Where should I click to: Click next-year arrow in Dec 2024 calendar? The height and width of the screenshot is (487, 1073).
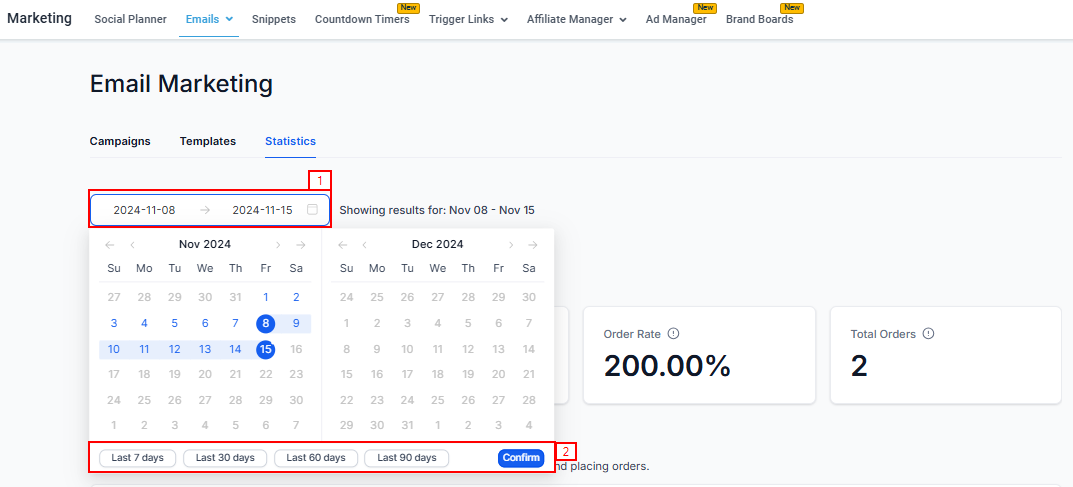[x=533, y=245]
